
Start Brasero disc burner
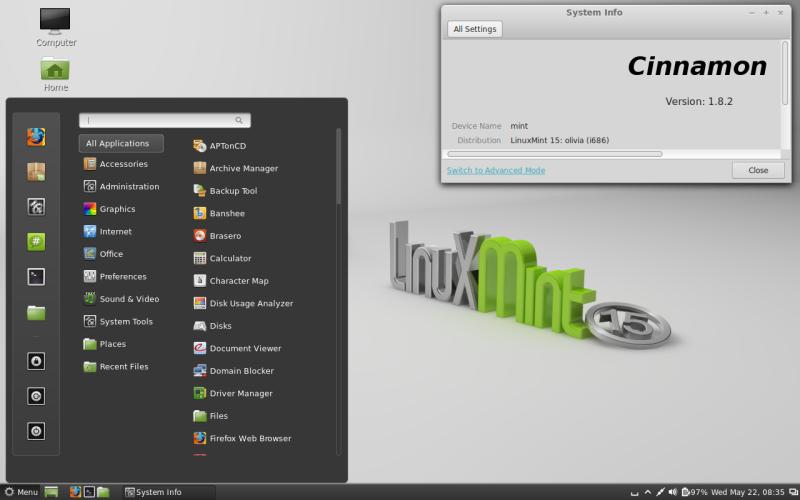click(224, 236)
